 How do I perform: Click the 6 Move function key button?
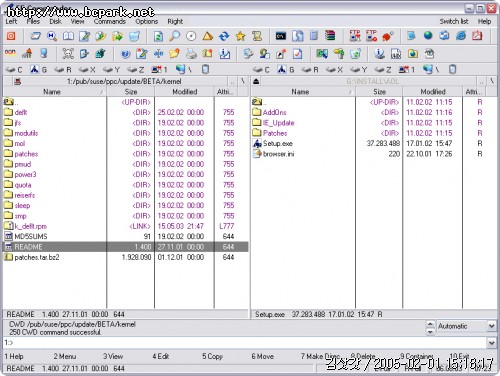[x=263, y=356]
